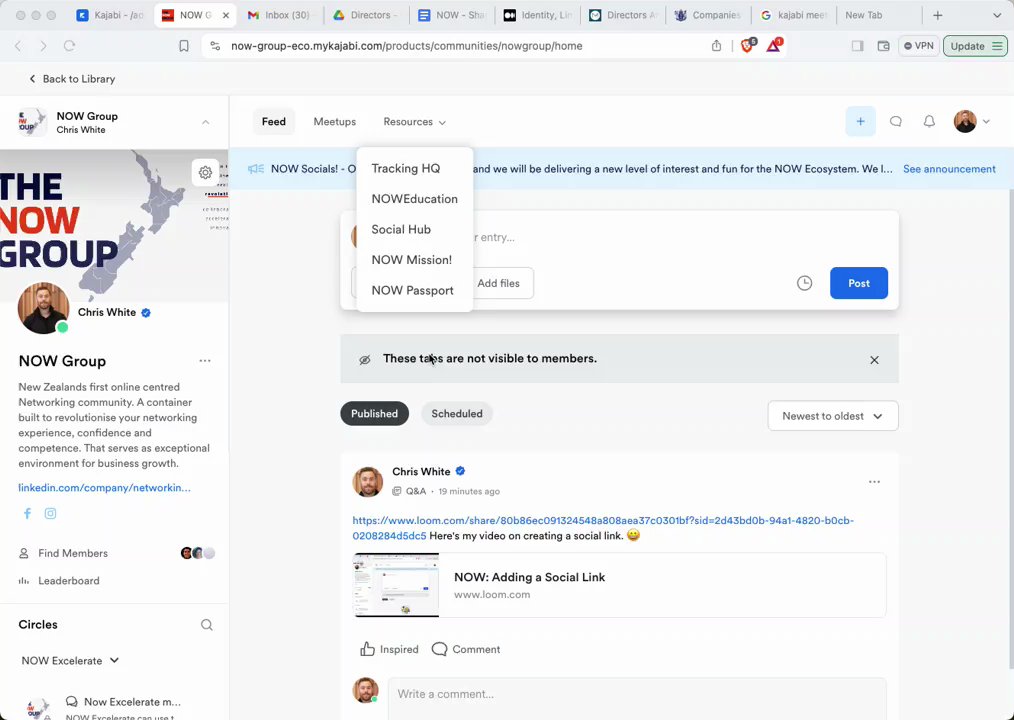
Task: Select Tracking HQ from Resources menu
Action: click(405, 168)
